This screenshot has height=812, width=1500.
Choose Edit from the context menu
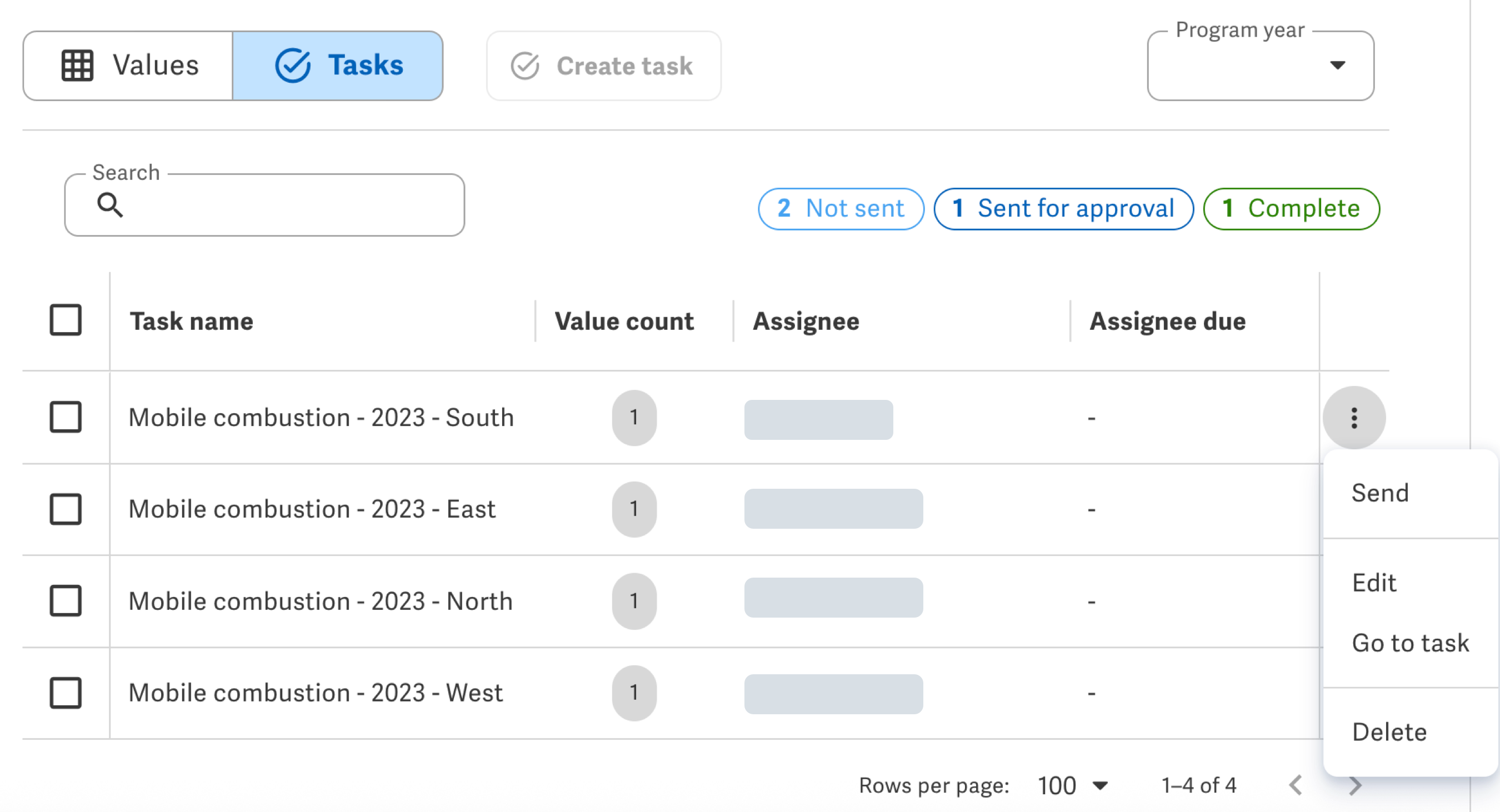pos(1374,582)
